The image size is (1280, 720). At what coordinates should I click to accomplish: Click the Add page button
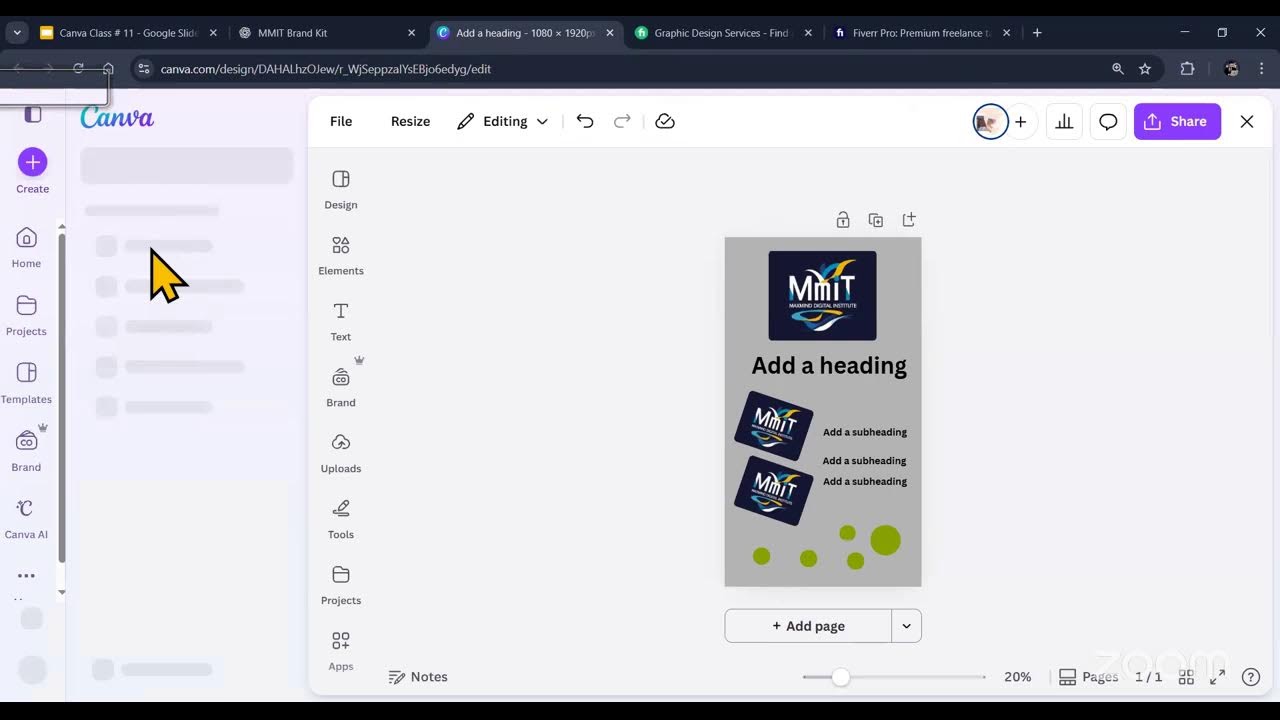(808, 626)
